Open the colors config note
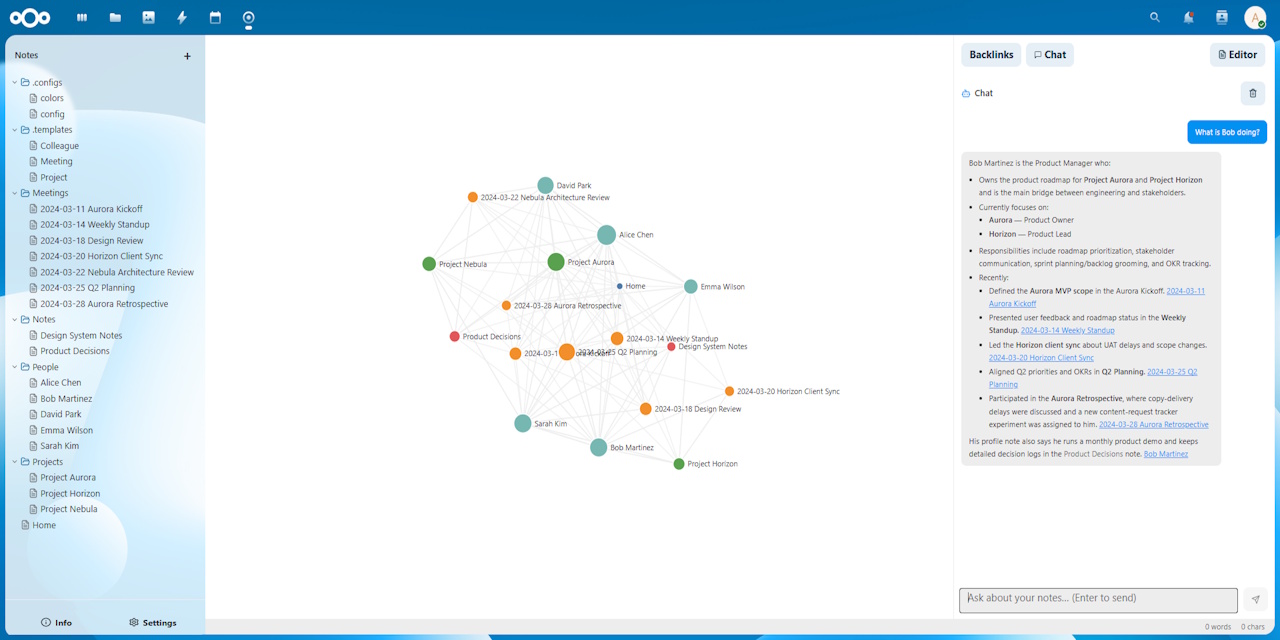 pos(52,98)
